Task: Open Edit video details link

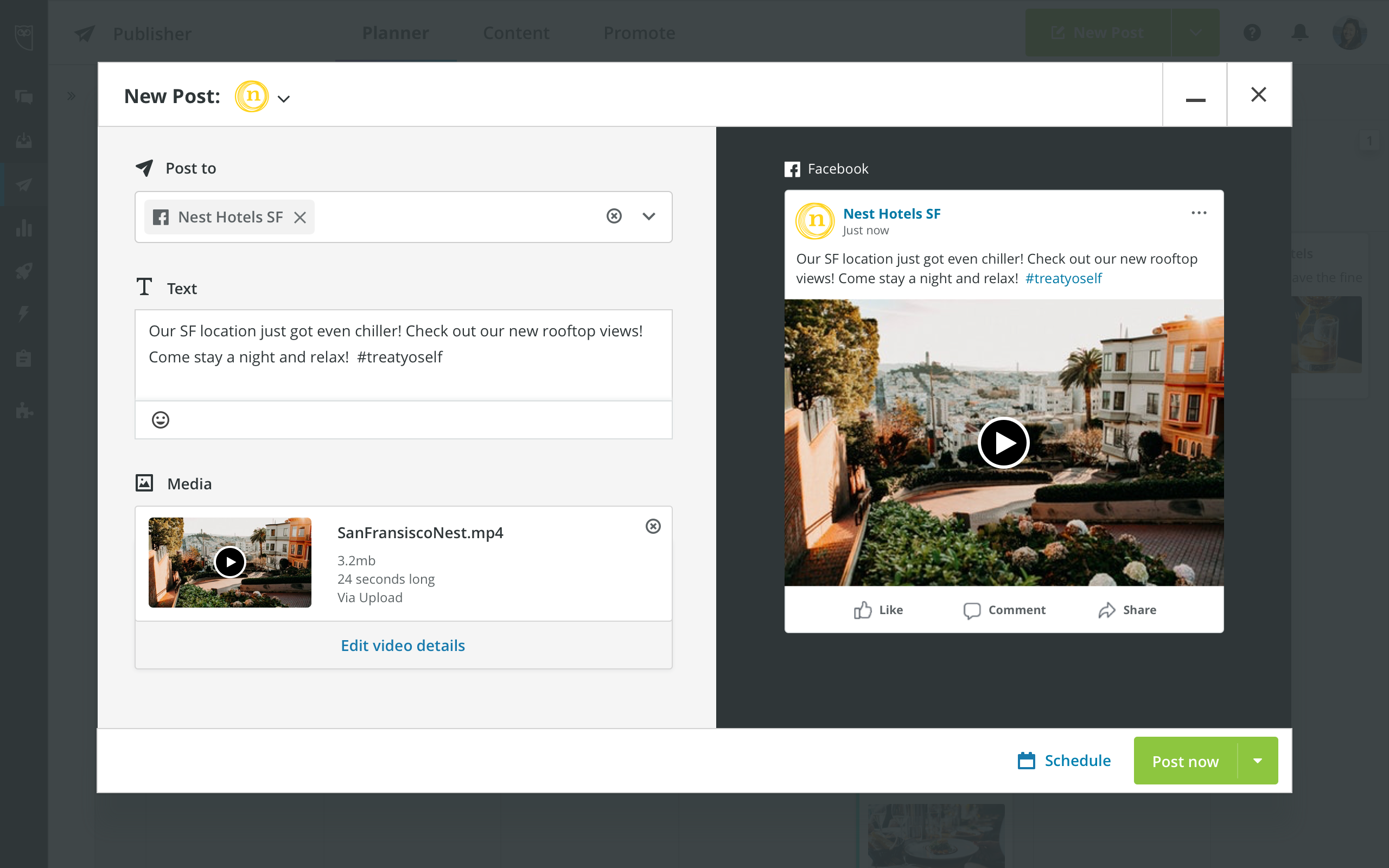Action: 403,645
